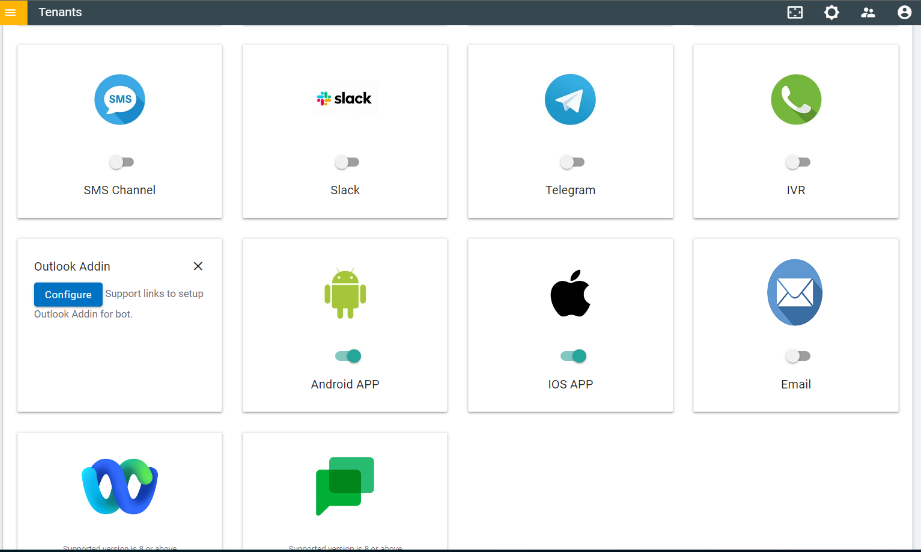Click the Telegram card label
The image size is (921, 552).
coord(570,190)
